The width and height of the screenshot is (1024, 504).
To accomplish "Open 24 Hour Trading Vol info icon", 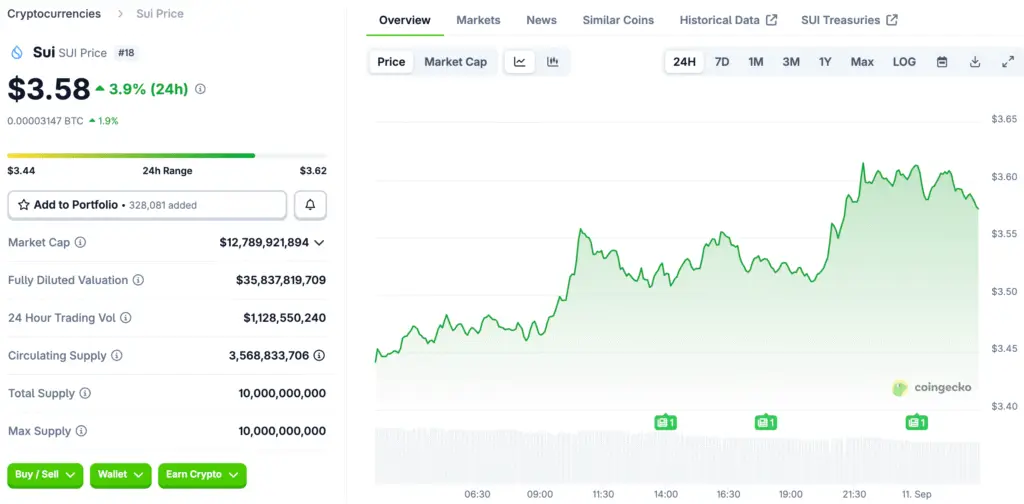I will 126,318.
